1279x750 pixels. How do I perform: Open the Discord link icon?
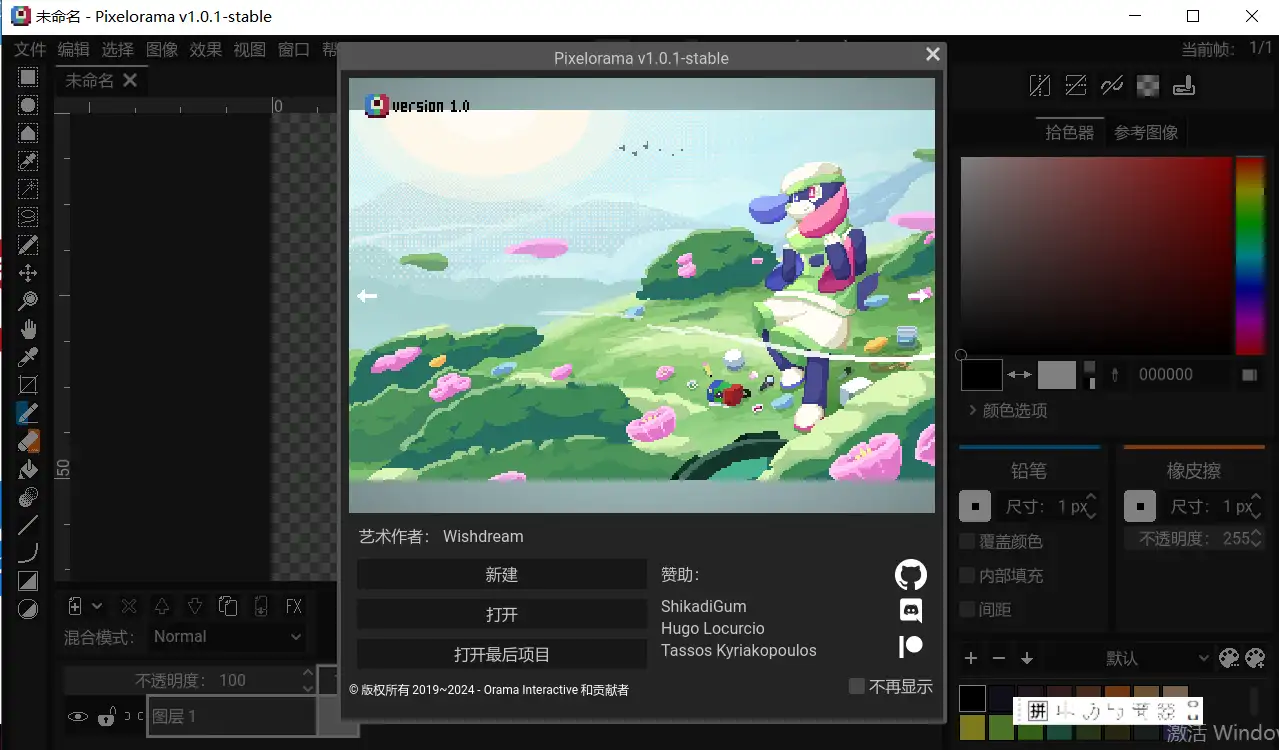coord(910,610)
